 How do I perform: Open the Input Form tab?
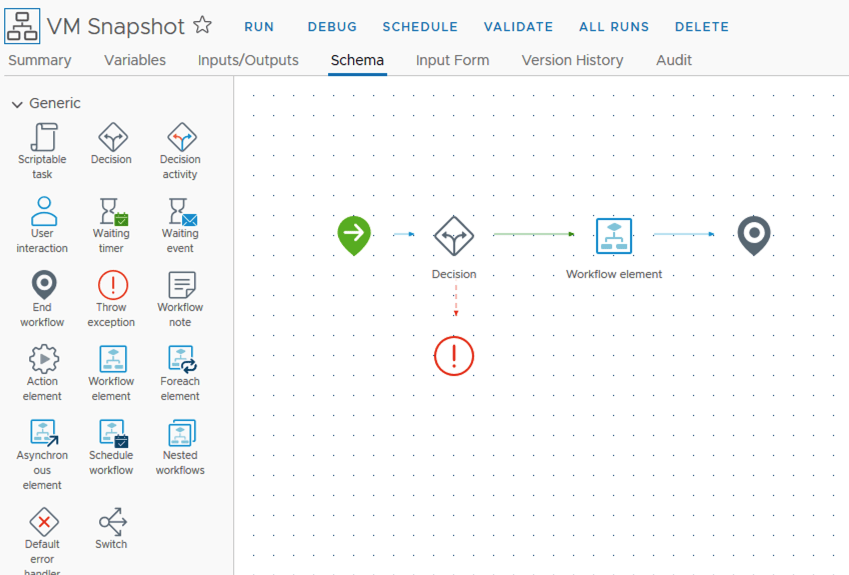pyautogui.click(x=452, y=60)
